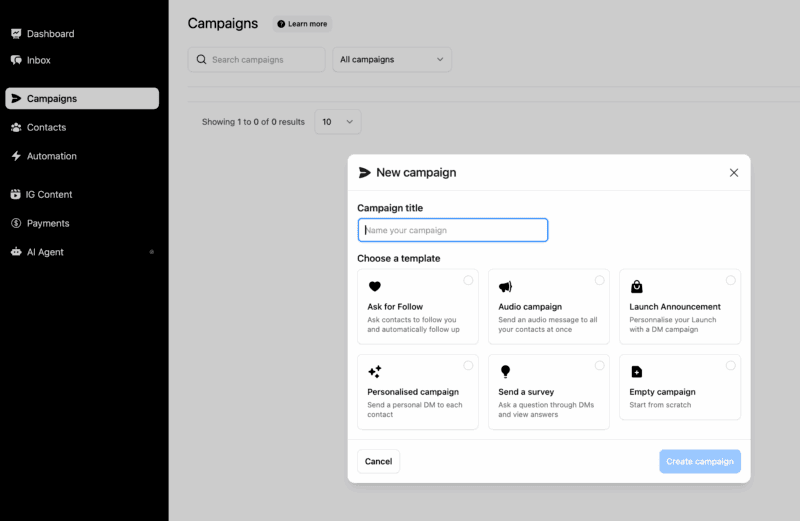Select the Launch Announcement radio button

[x=731, y=280]
